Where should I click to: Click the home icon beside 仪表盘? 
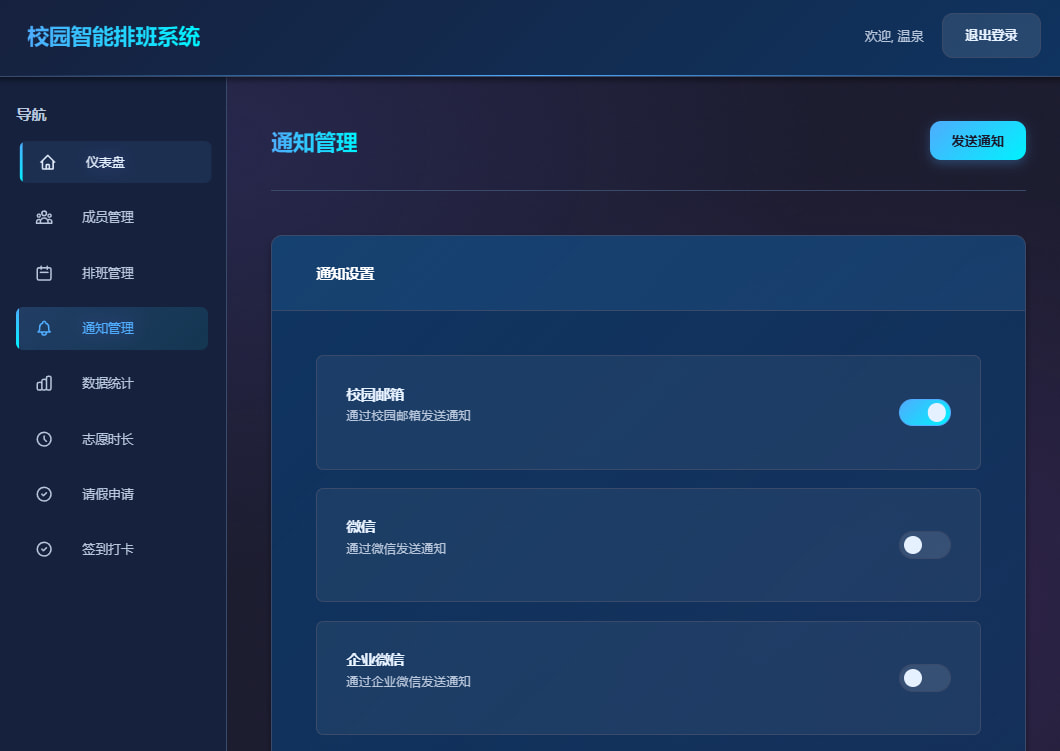48,163
